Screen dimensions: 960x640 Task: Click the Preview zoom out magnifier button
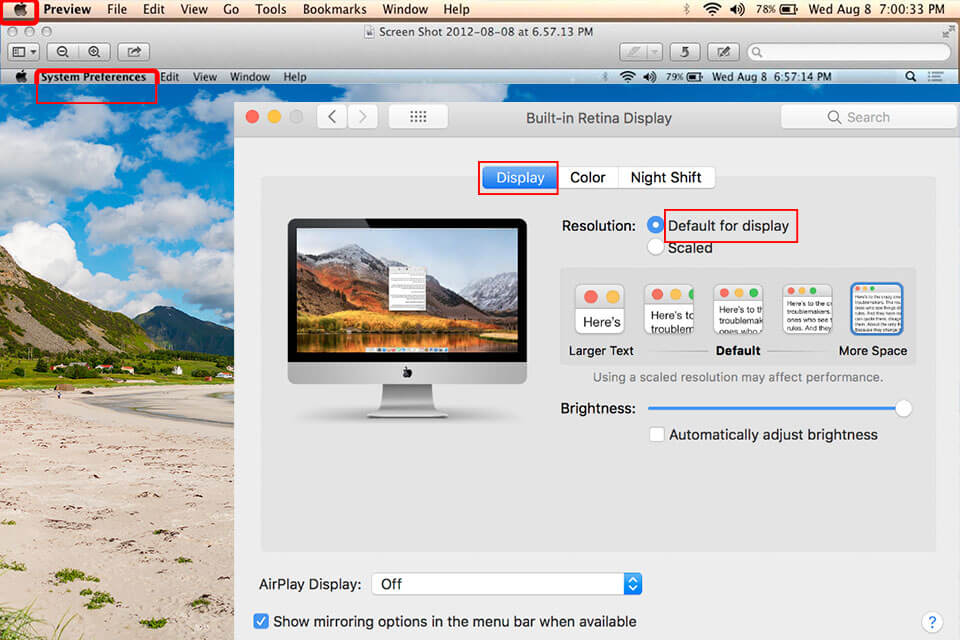tap(63, 52)
